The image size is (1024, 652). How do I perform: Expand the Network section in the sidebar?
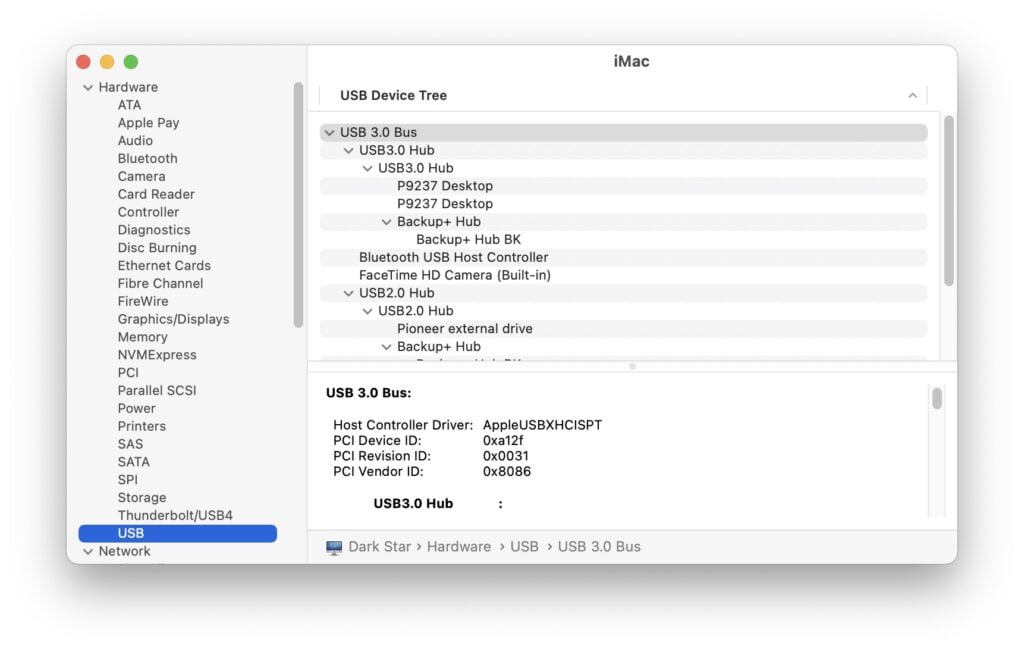(88, 551)
